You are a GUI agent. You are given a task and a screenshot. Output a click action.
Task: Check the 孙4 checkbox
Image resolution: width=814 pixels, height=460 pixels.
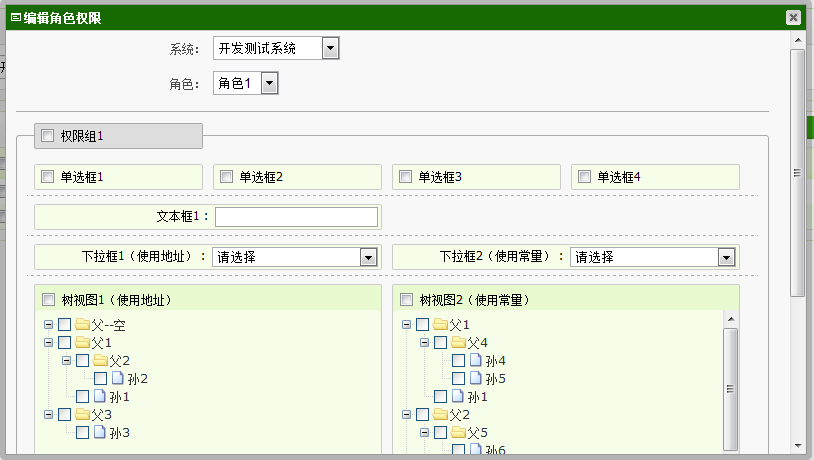[x=458, y=360]
